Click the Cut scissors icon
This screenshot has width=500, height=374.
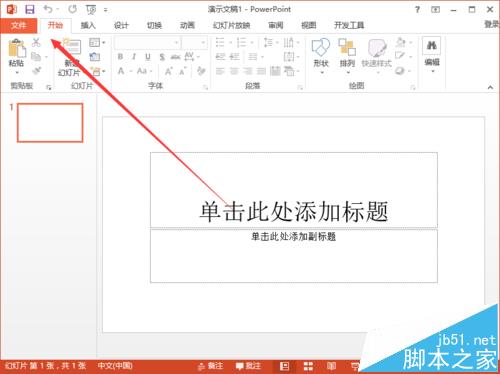[x=36, y=42]
